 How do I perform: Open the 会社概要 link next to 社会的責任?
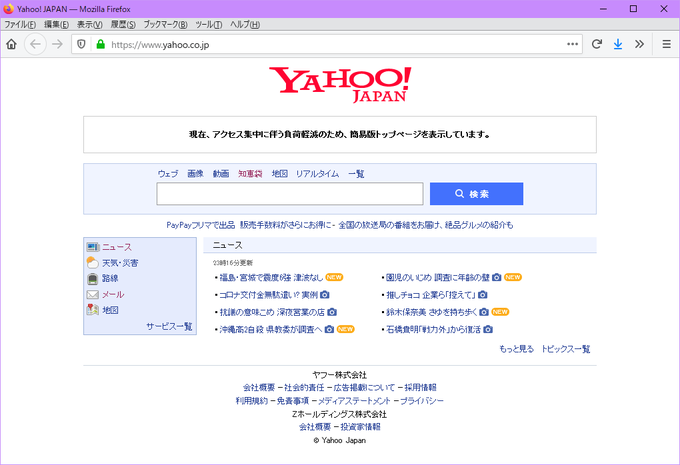point(259,387)
